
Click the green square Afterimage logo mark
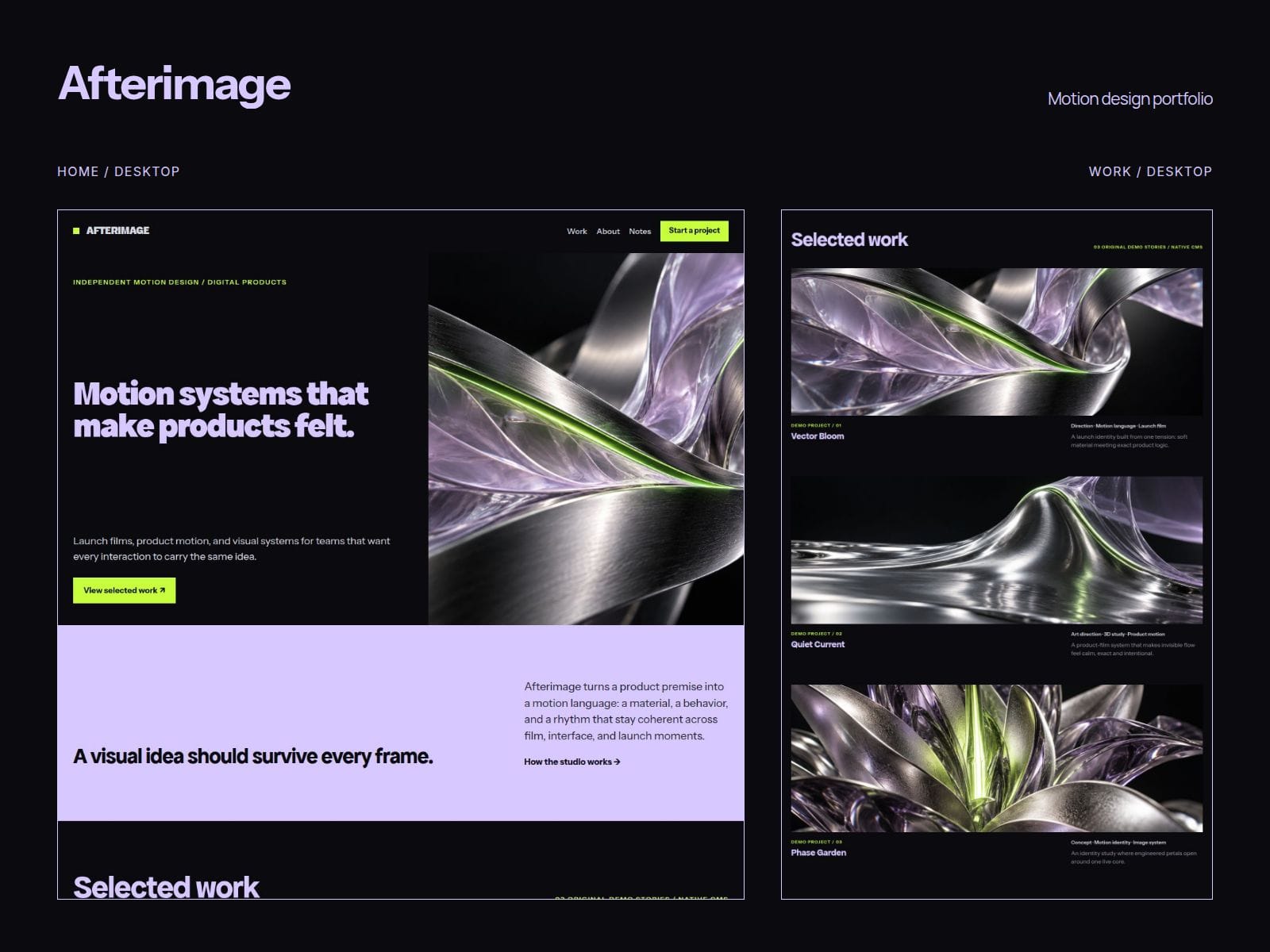point(76,231)
